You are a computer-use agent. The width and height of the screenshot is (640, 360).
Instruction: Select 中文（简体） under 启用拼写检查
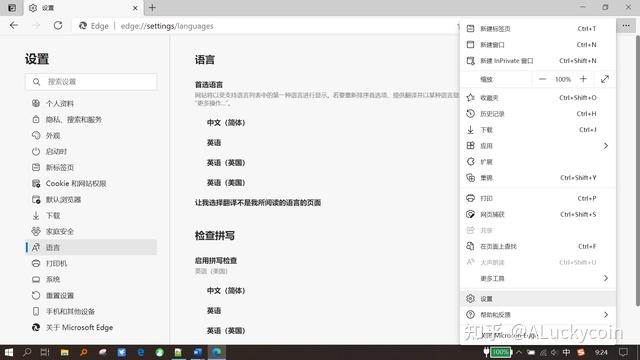click(226, 291)
